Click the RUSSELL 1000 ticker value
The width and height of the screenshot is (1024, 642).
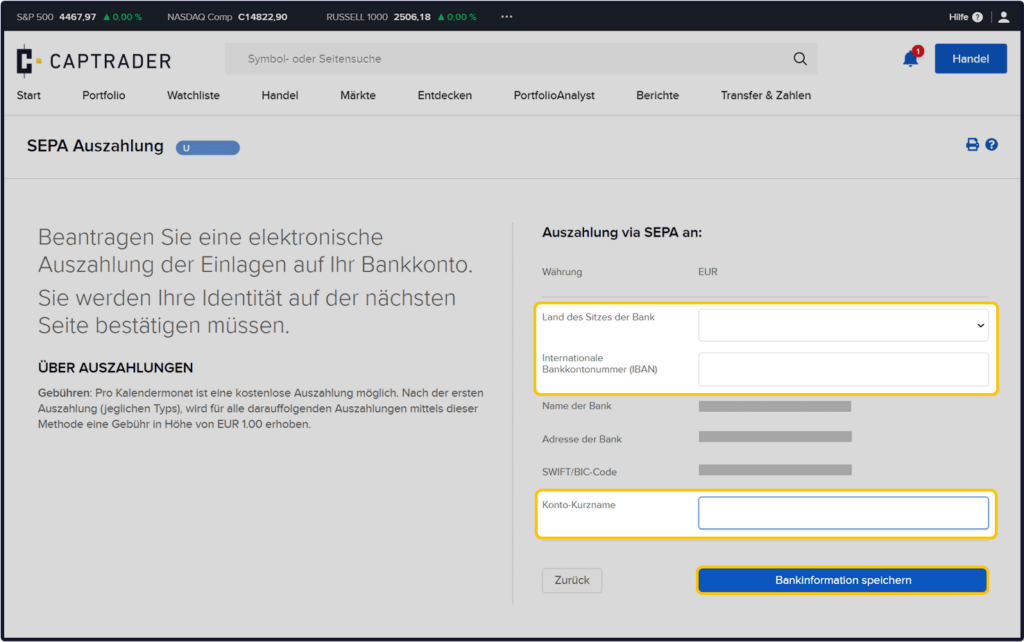pos(412,17)
